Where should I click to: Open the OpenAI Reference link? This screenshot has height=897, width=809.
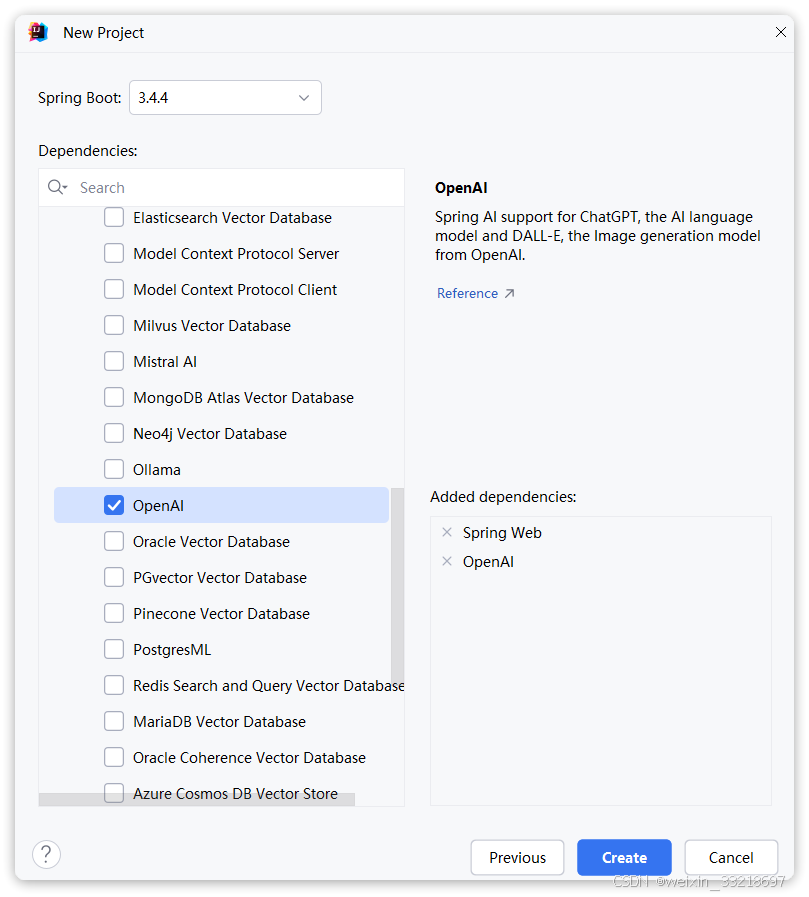click(475, 293)
